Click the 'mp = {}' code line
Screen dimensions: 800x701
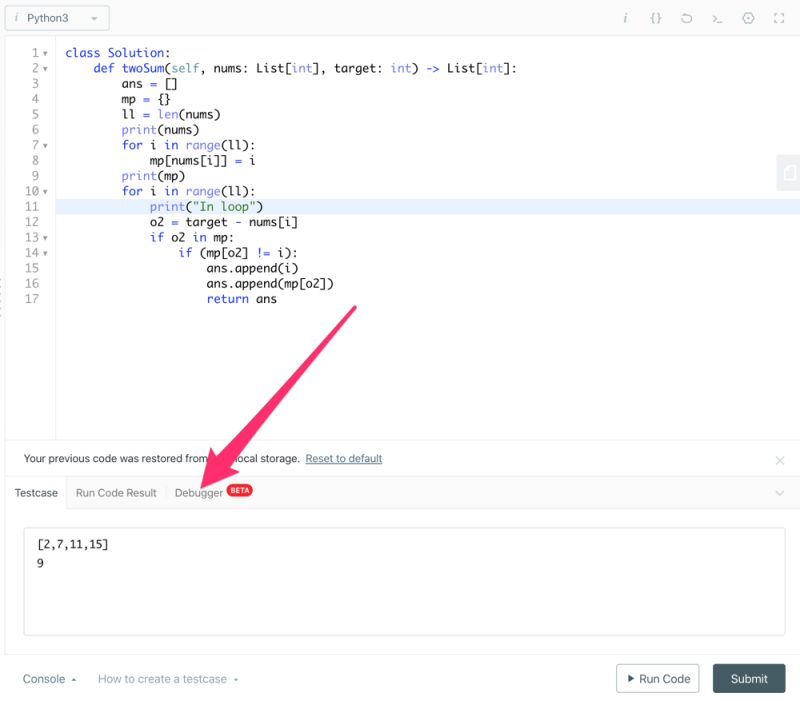point(146,99)
